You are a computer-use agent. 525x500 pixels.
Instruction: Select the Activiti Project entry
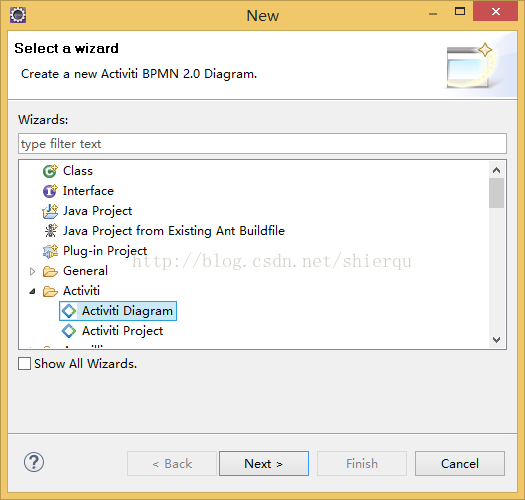coord(123,331)
